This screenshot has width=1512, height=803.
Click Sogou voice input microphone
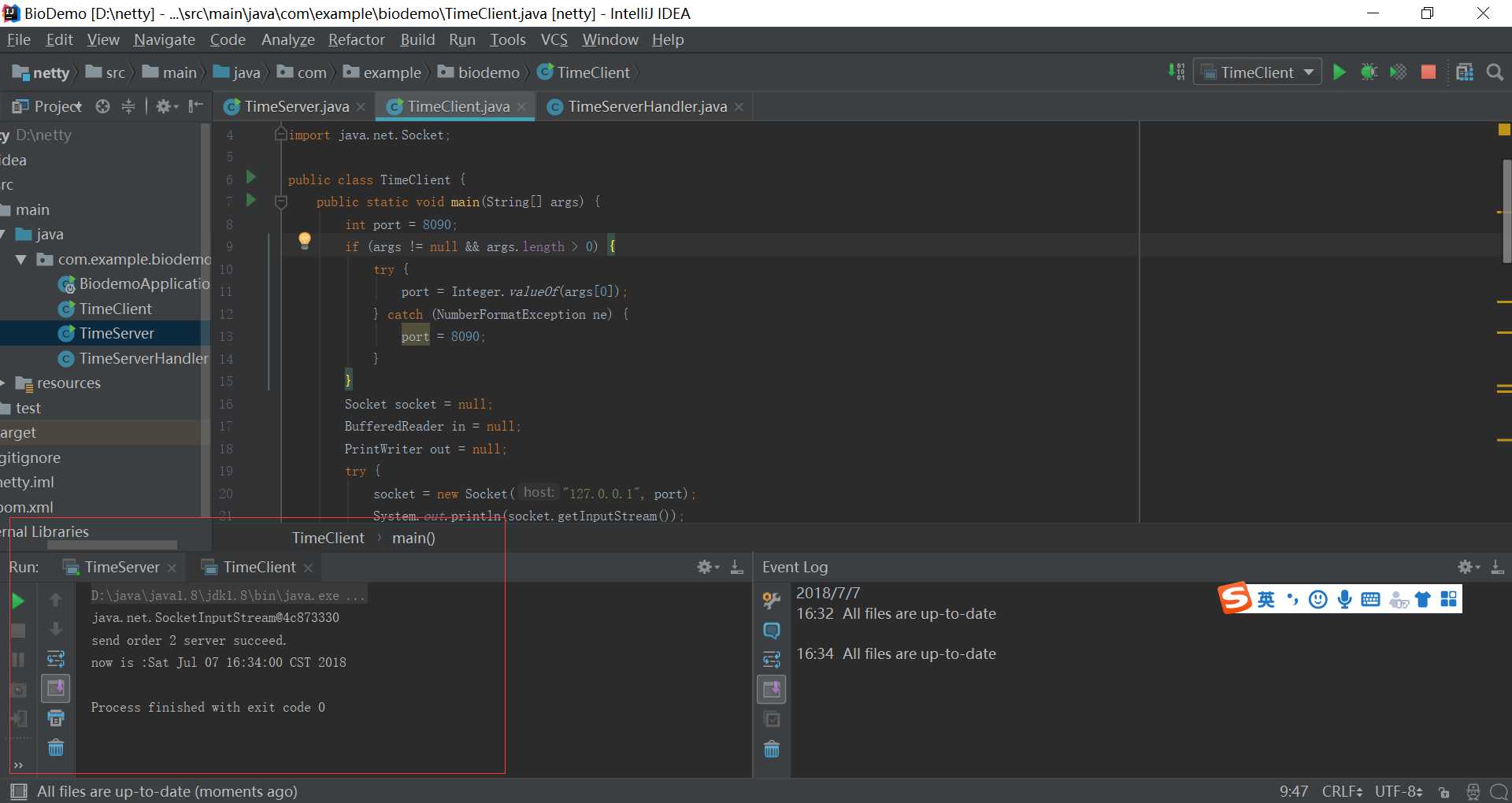[x=1345, y=600]
